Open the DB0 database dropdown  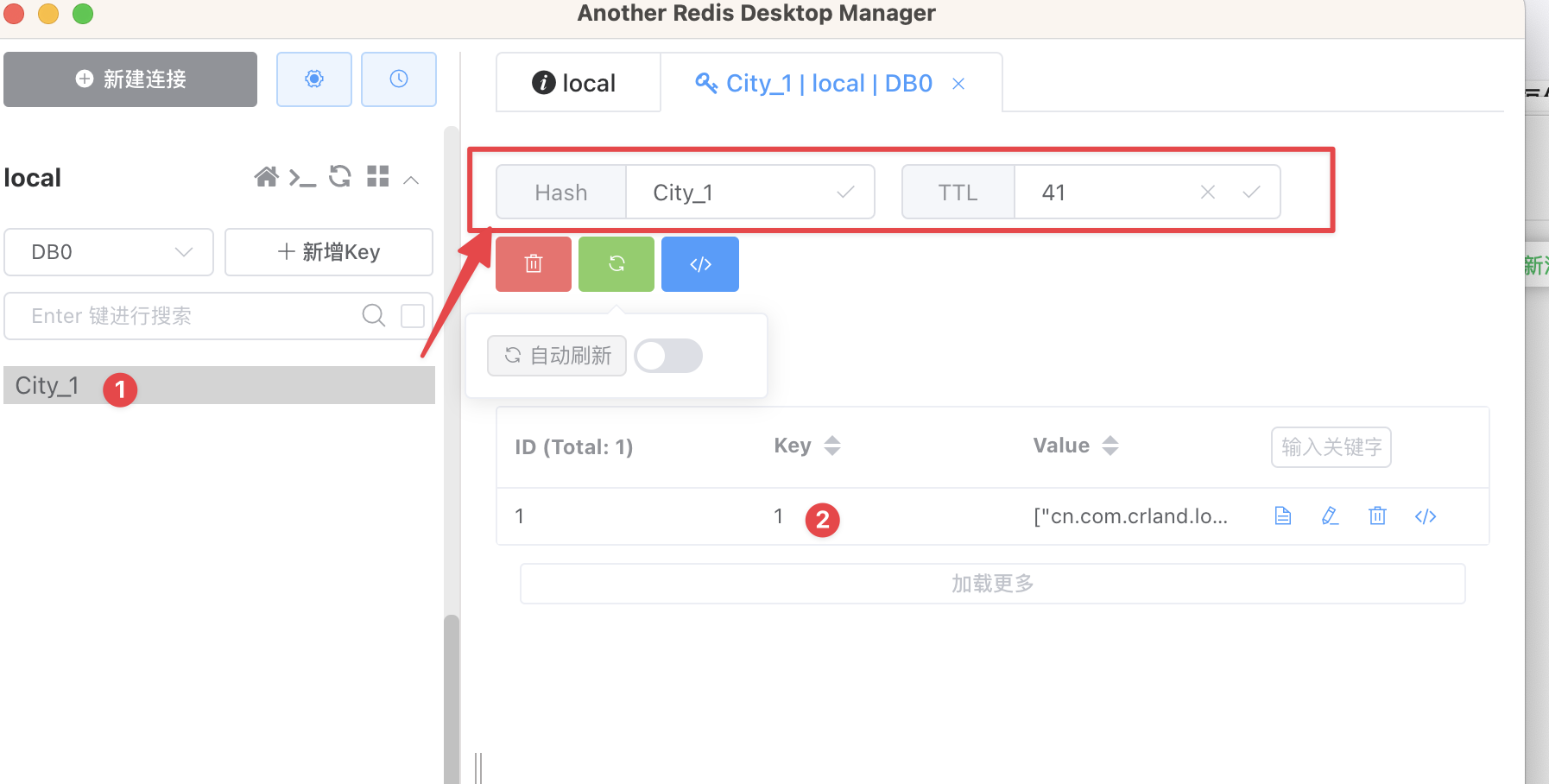(109, 252)
